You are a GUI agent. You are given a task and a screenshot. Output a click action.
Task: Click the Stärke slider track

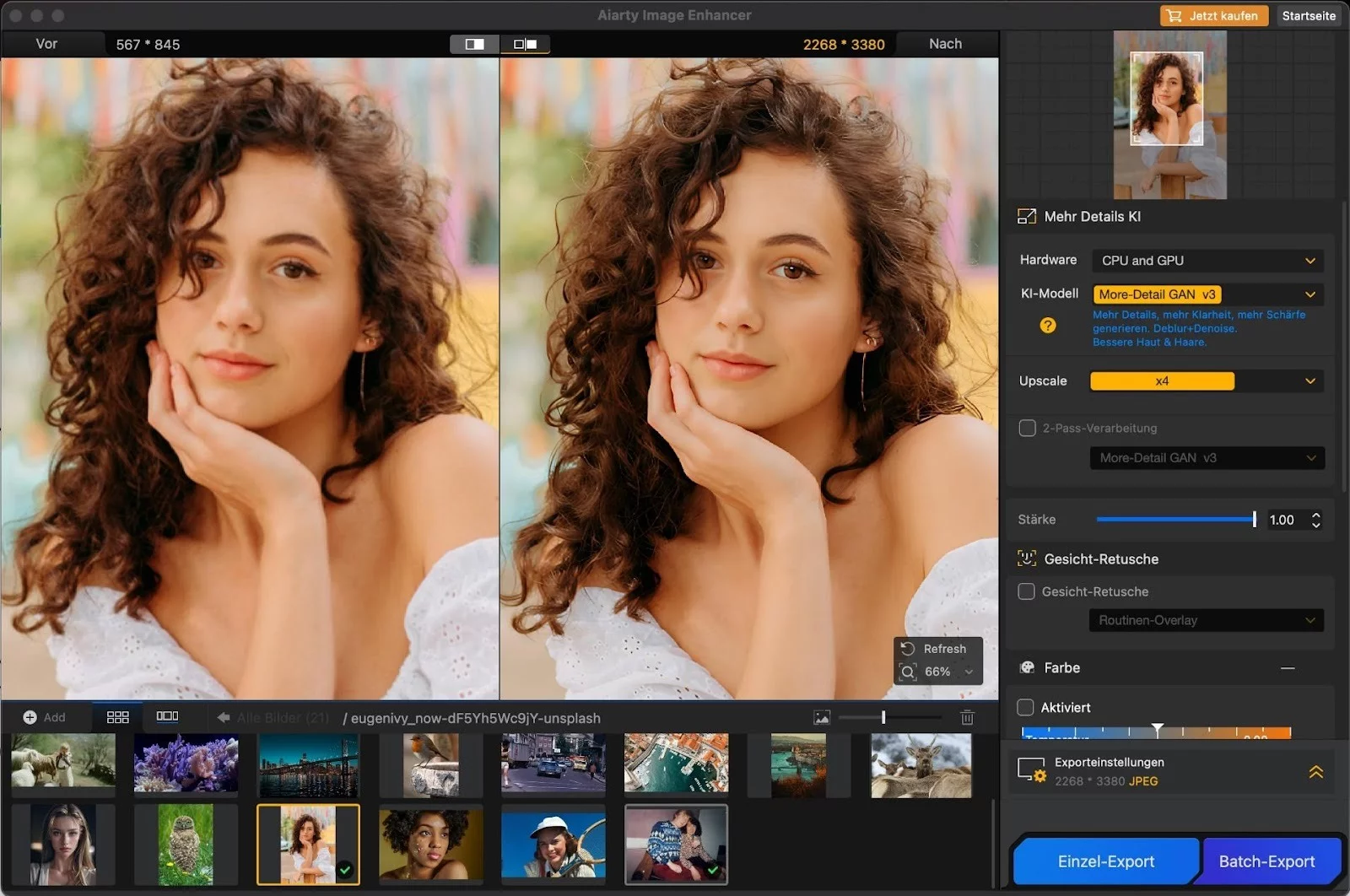(x=1174, y=520)
